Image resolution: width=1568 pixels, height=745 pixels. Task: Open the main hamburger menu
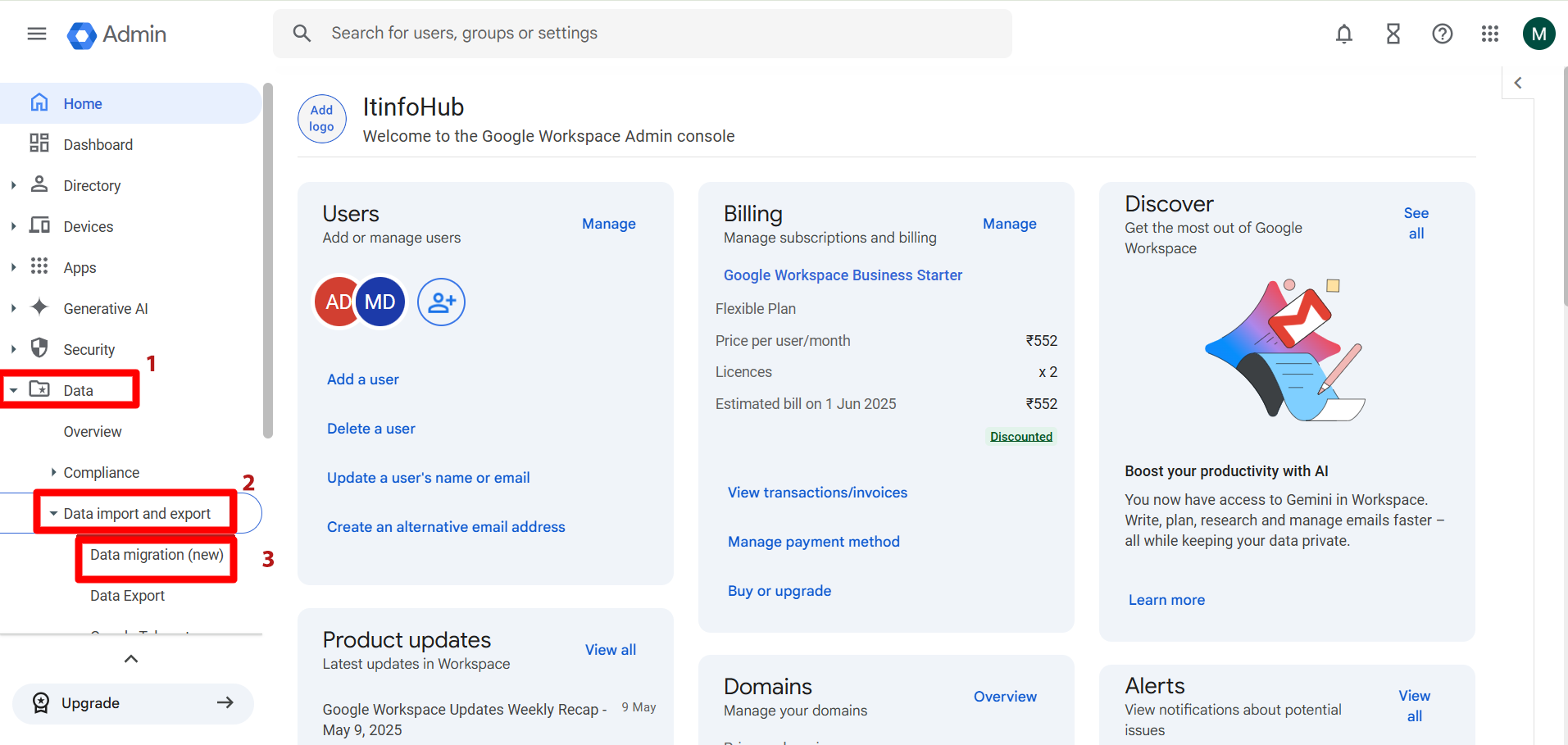coord(37,34)
